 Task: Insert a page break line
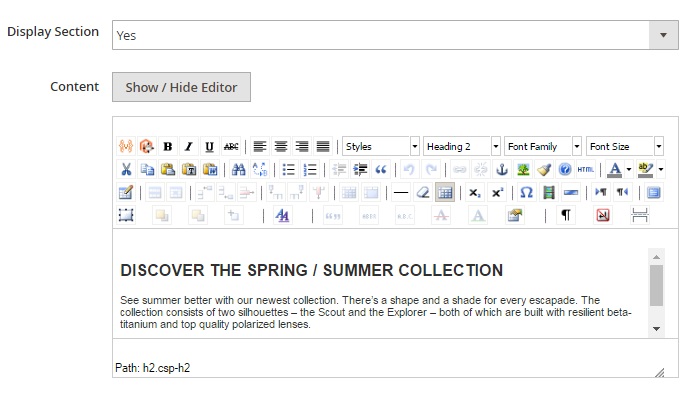coord(571,192)
